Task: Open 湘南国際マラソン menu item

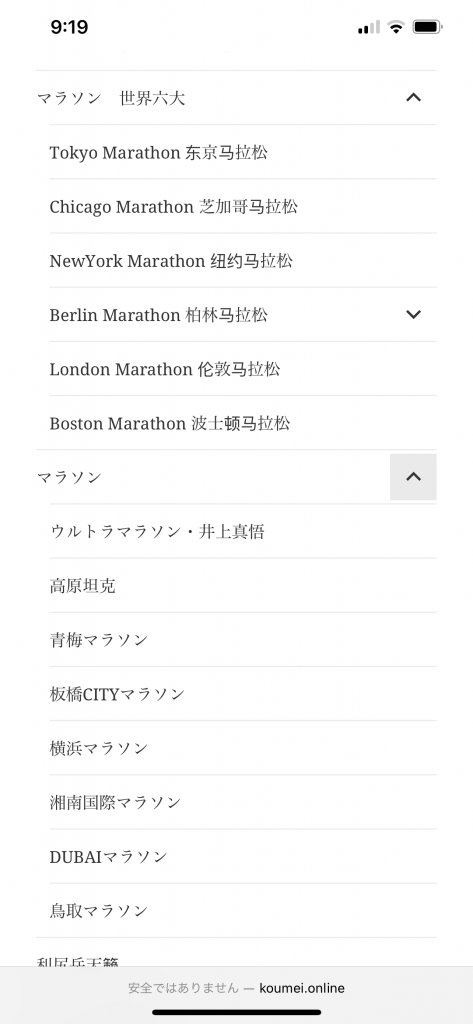Action: tap(115, 803)
